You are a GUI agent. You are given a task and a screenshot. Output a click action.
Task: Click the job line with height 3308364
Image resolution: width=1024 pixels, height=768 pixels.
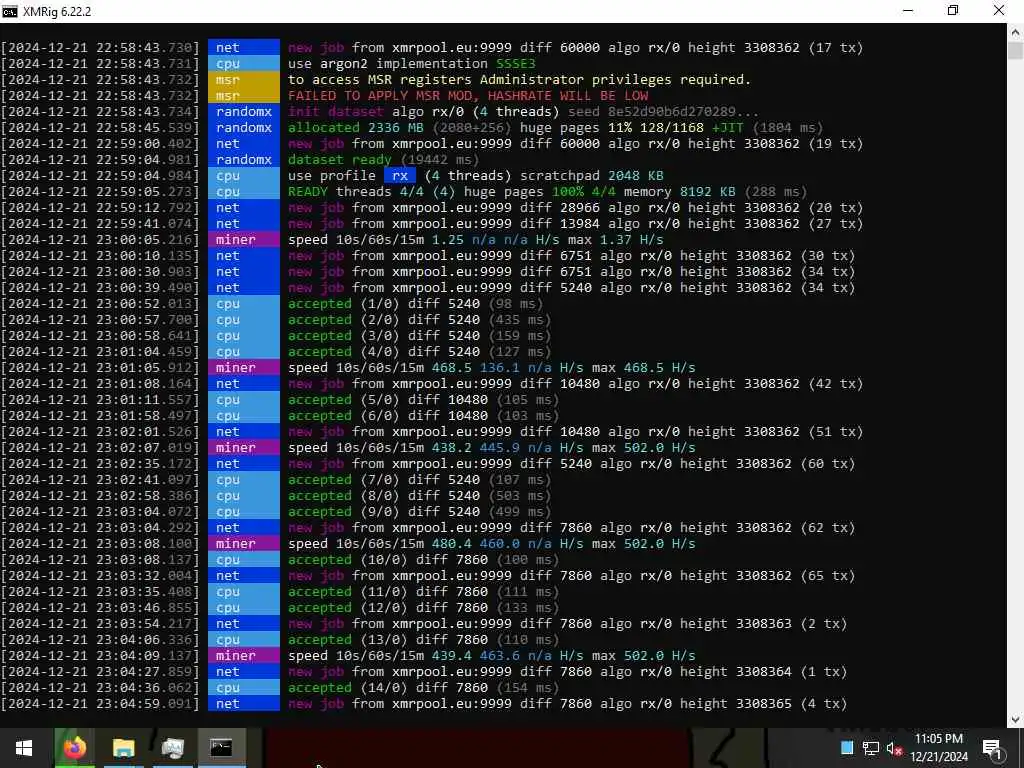click(568, 671)
